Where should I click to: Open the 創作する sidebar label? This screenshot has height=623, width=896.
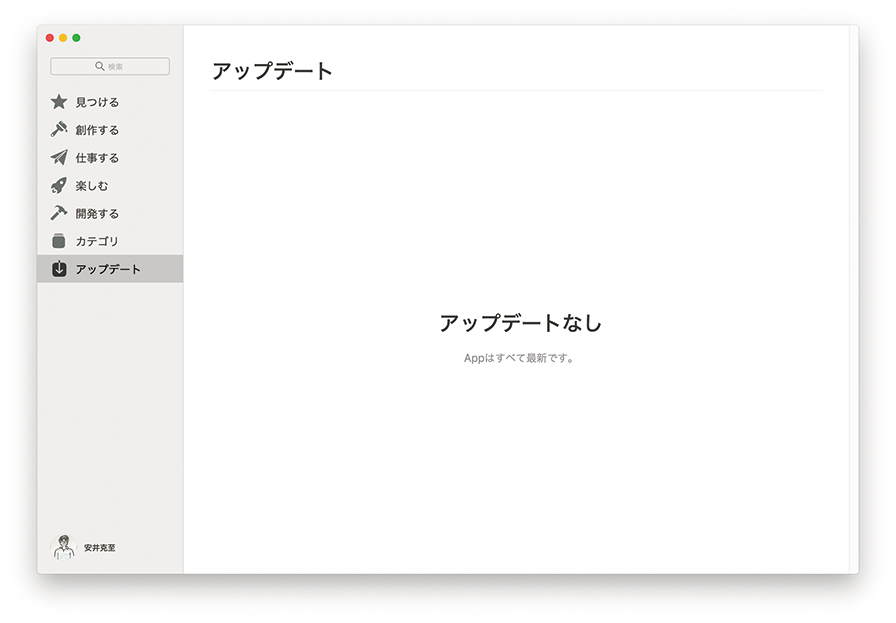97,130
